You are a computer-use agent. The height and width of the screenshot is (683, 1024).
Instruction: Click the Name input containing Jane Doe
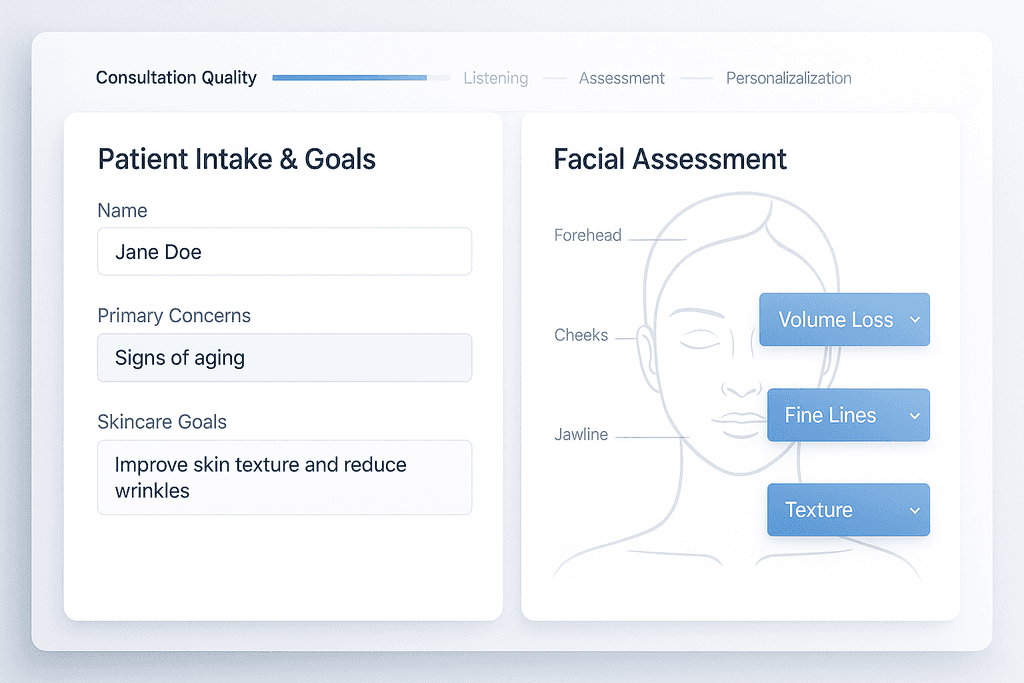(284, 251)
